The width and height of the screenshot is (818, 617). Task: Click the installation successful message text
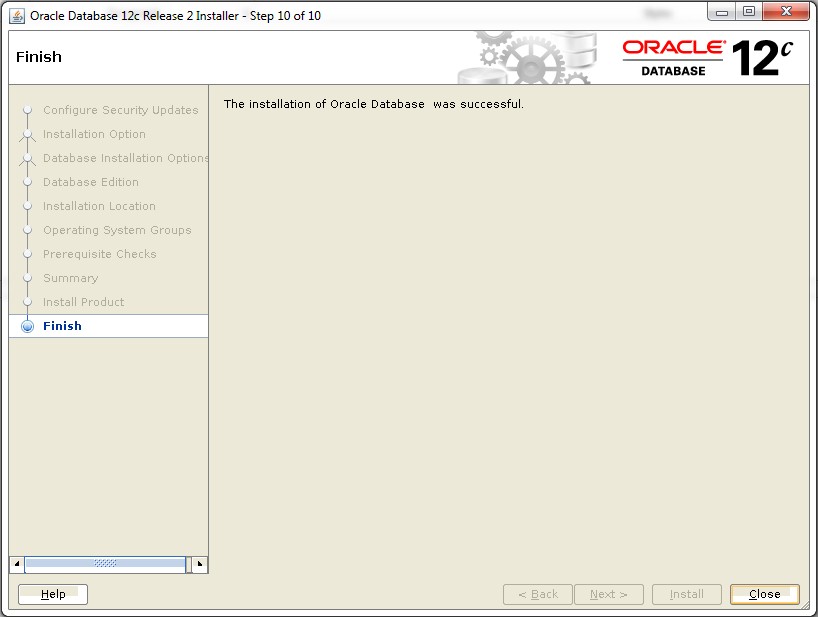pyautogui.click(x=374, y=104)
